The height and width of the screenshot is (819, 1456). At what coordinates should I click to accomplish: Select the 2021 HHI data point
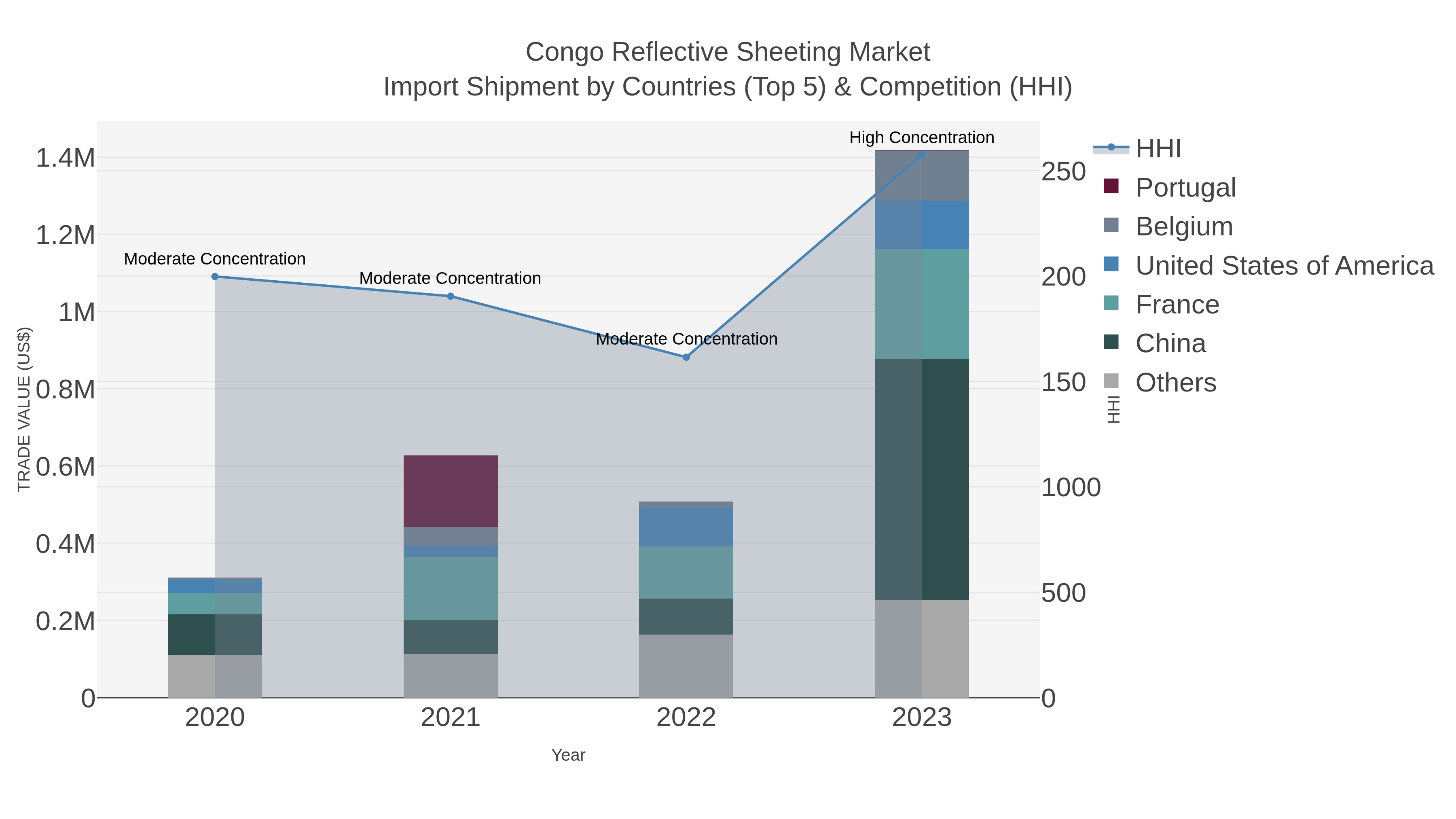(x=451, y=296)
